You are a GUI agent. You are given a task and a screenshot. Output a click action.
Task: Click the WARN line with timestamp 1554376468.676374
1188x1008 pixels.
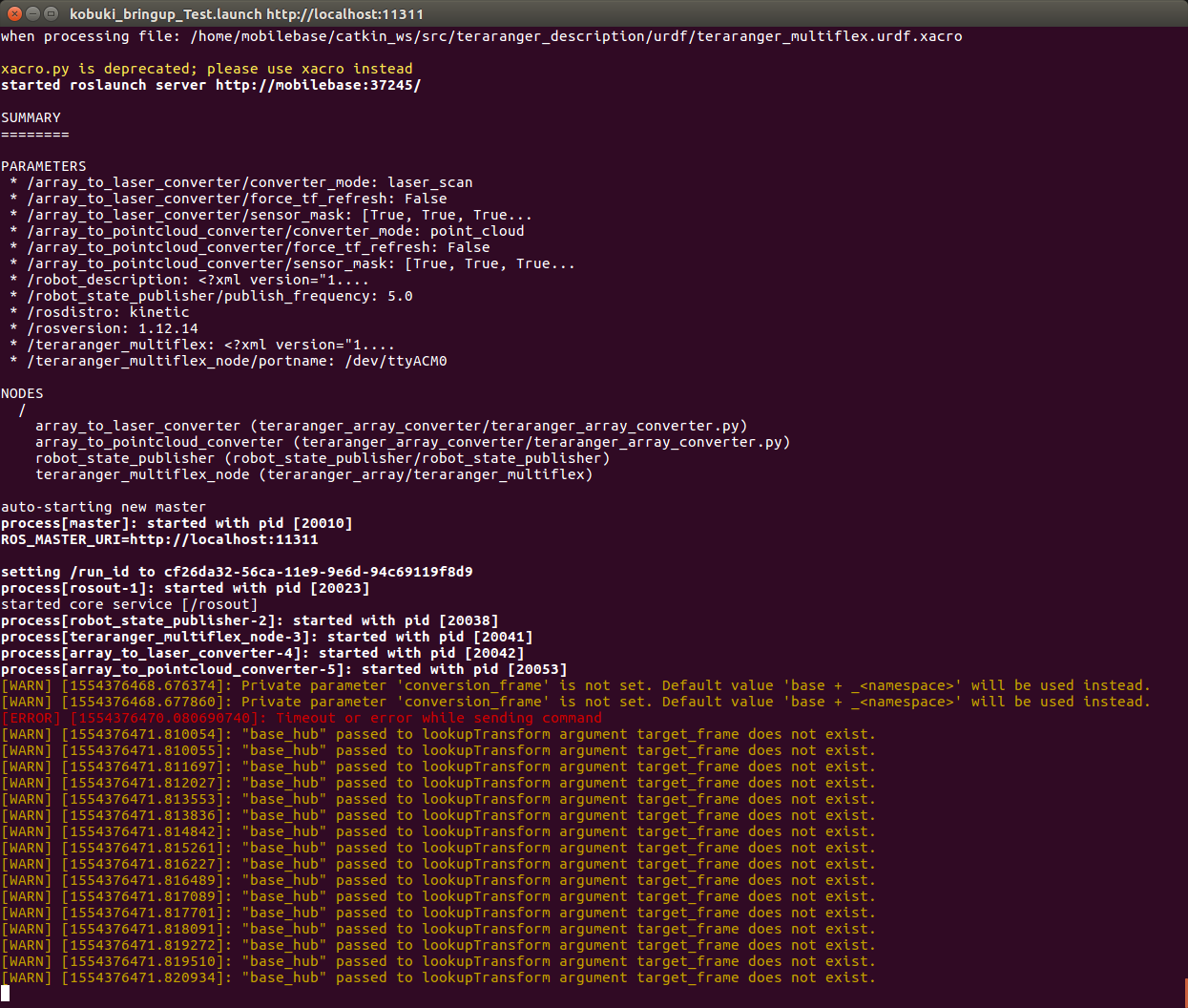[575, 685]
